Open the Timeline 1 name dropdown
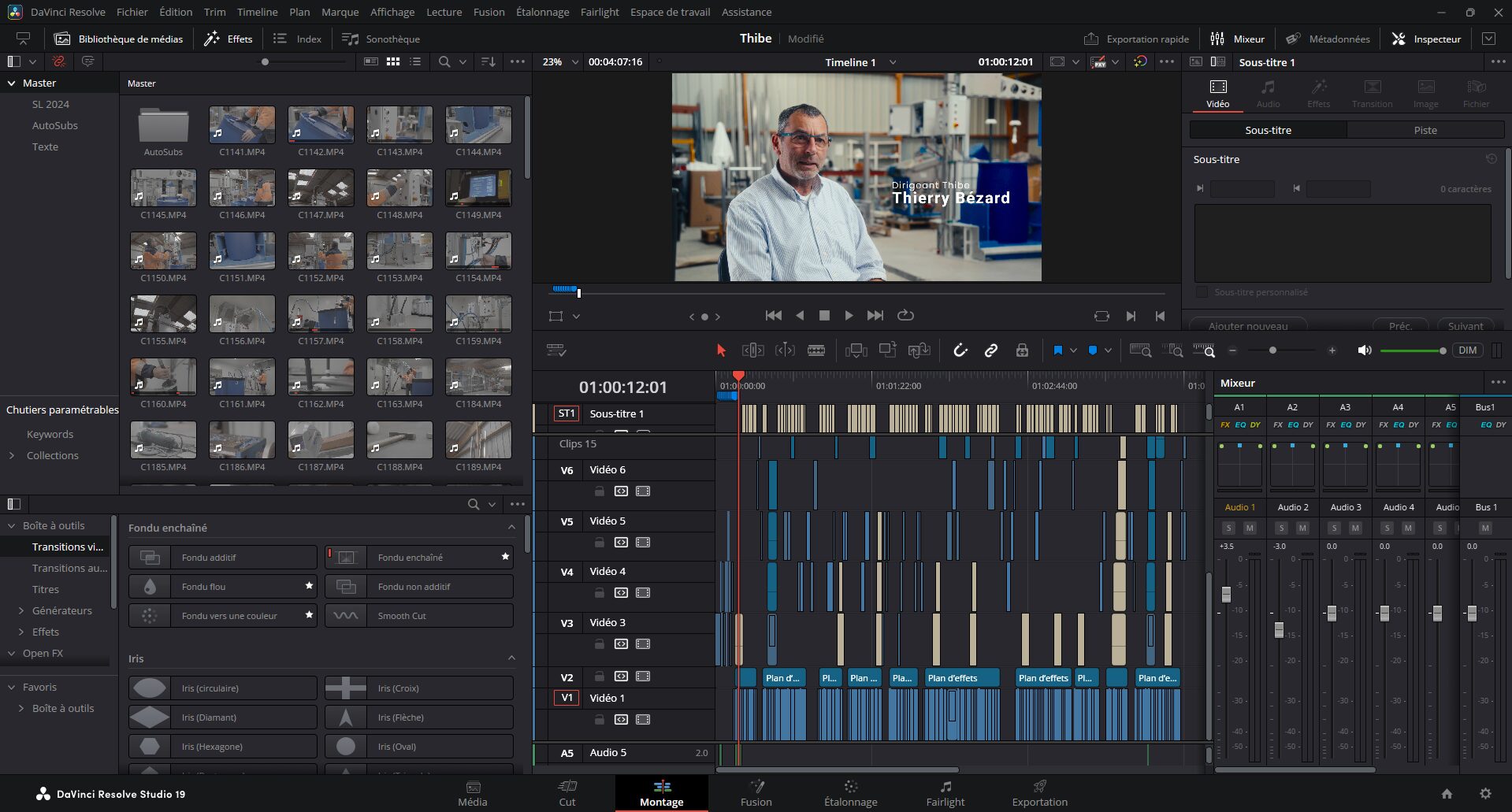 [893, 62]
